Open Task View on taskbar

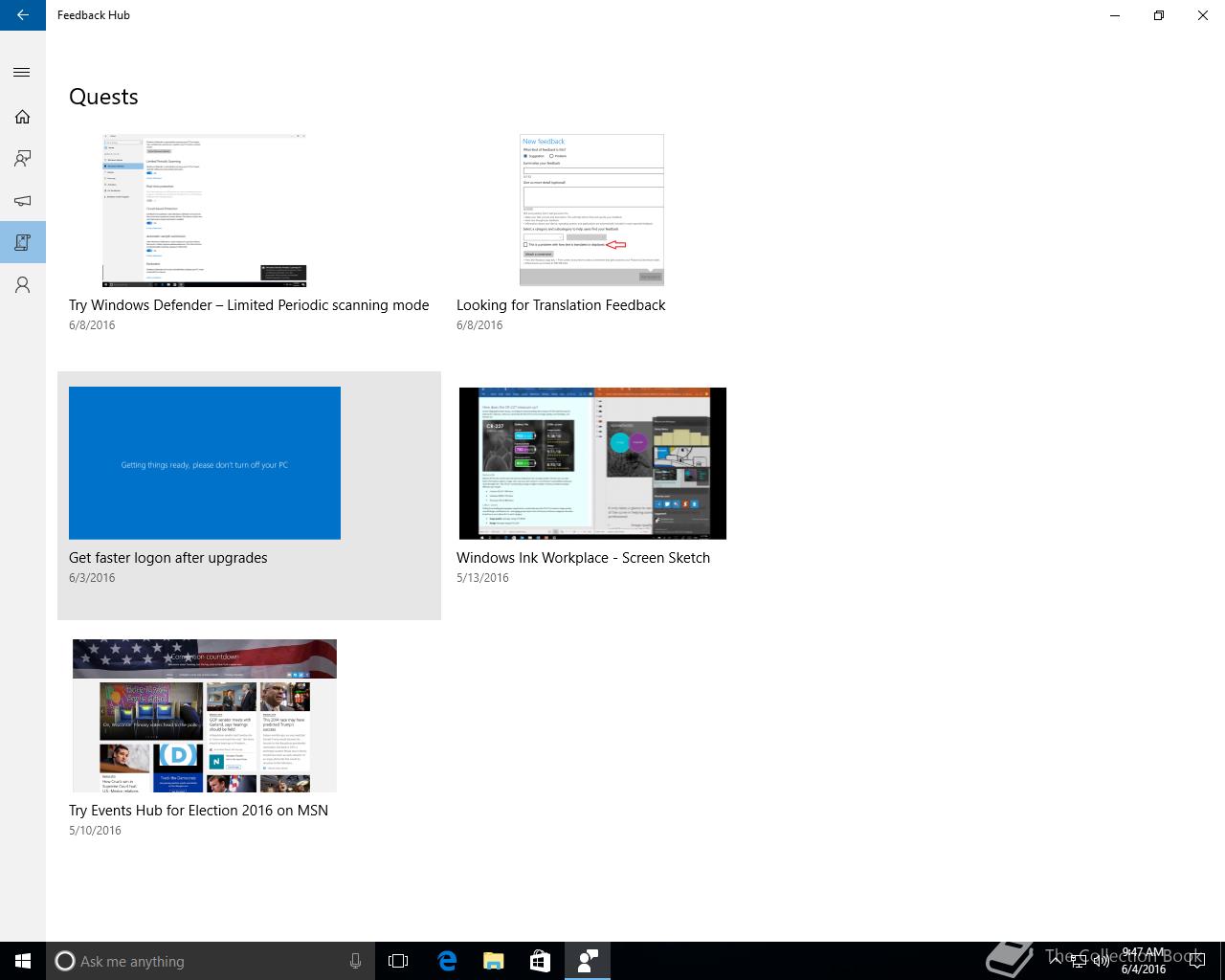pyautogui.click(x=398, y=961)
